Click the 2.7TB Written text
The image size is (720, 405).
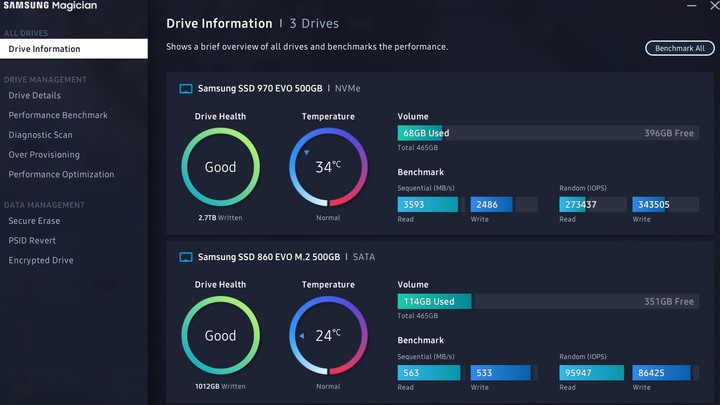pyautogui.click(x=220, y=218)
